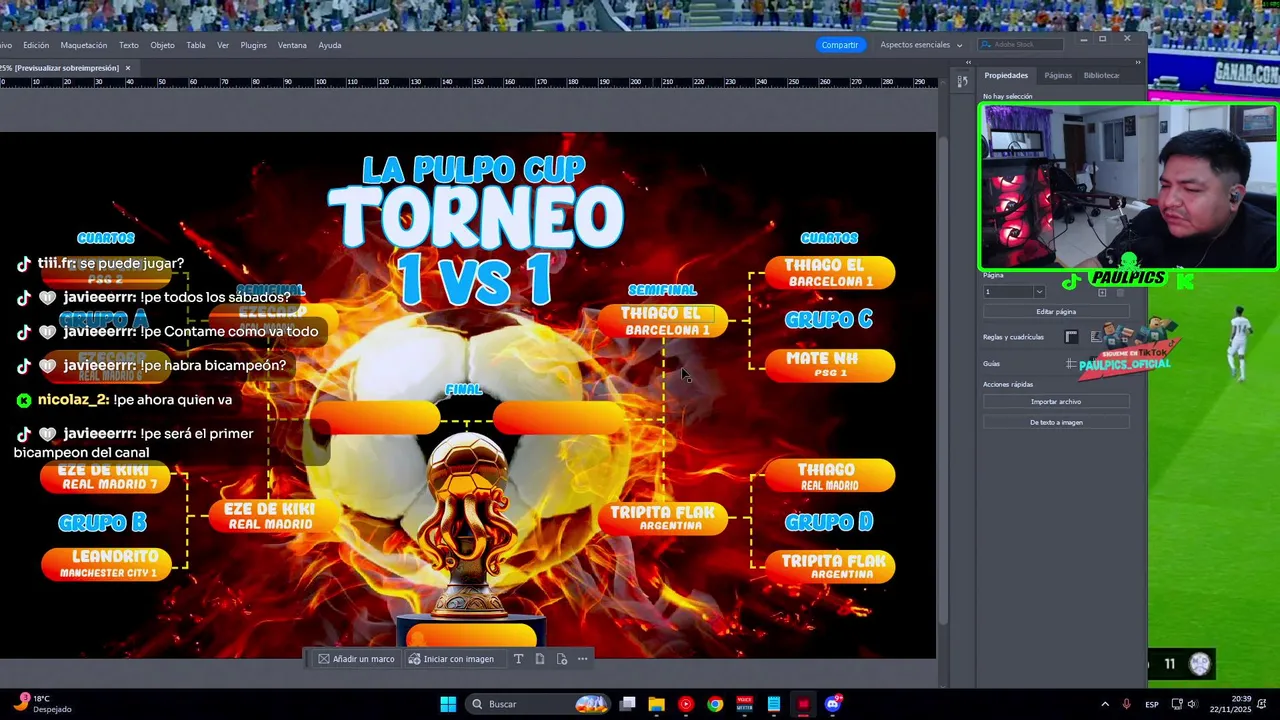Switch to the Bibliotecas panel tab

point(1102,75)
